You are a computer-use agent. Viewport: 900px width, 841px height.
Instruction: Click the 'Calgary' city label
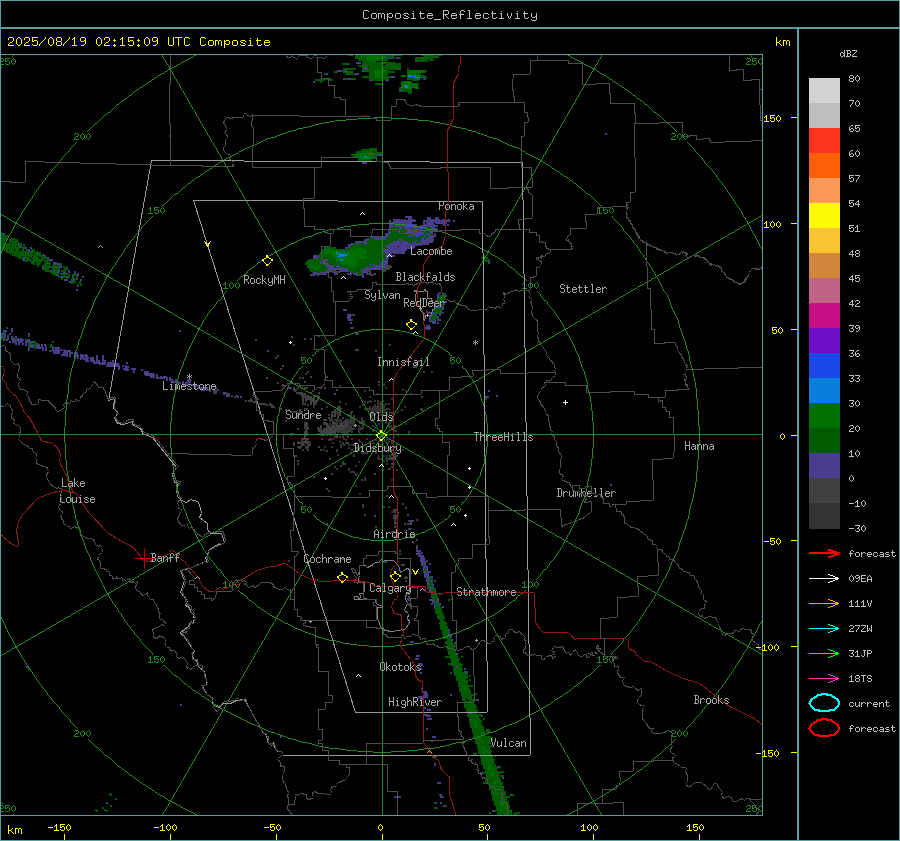pos(390,588)
